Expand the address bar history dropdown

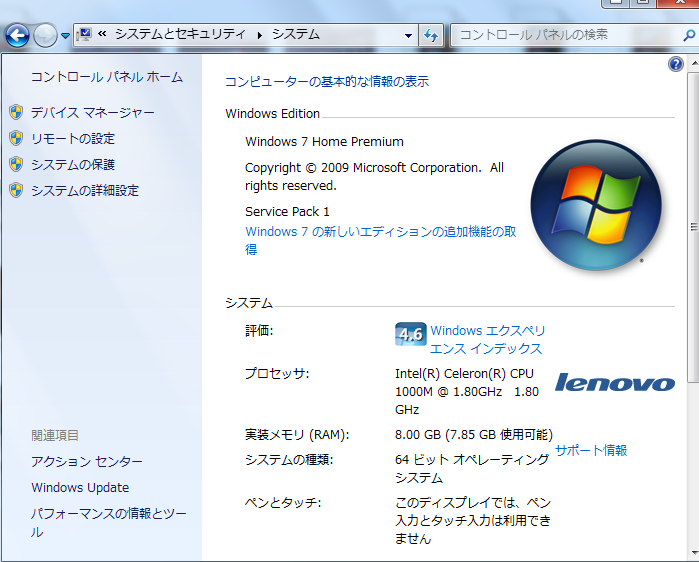click(x=408, y=35)
